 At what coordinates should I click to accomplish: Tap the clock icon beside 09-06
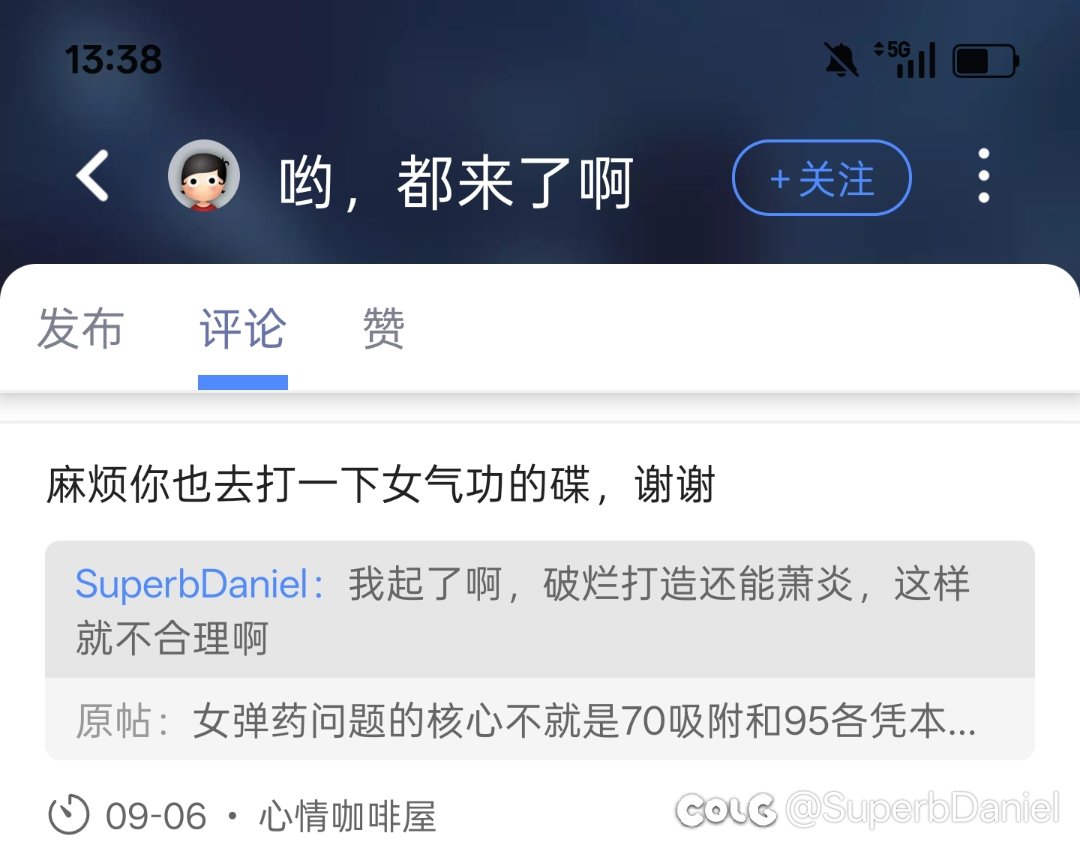[x=69, y=815]
